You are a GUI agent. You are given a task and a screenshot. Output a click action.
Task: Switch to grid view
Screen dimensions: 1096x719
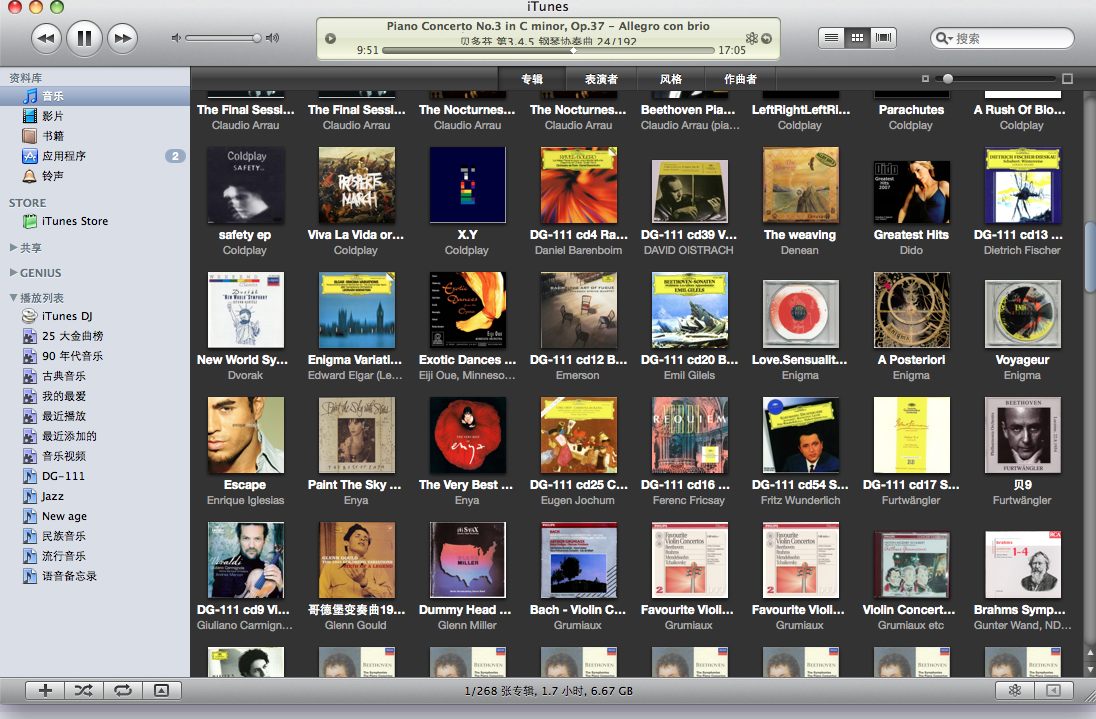857,38
